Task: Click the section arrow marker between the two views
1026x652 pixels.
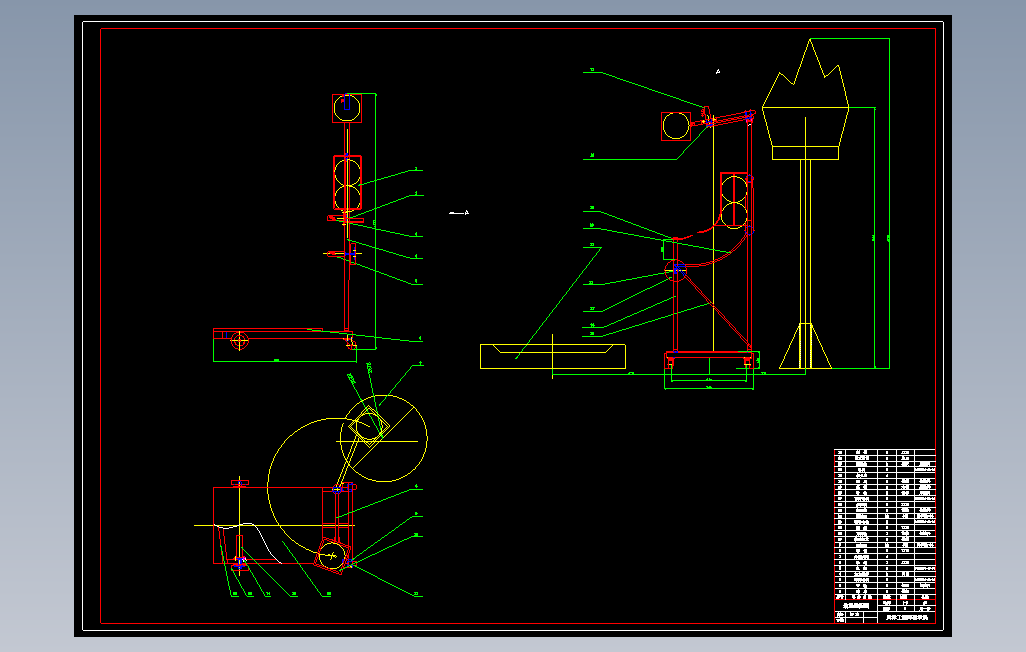Action: coord(459,213)
